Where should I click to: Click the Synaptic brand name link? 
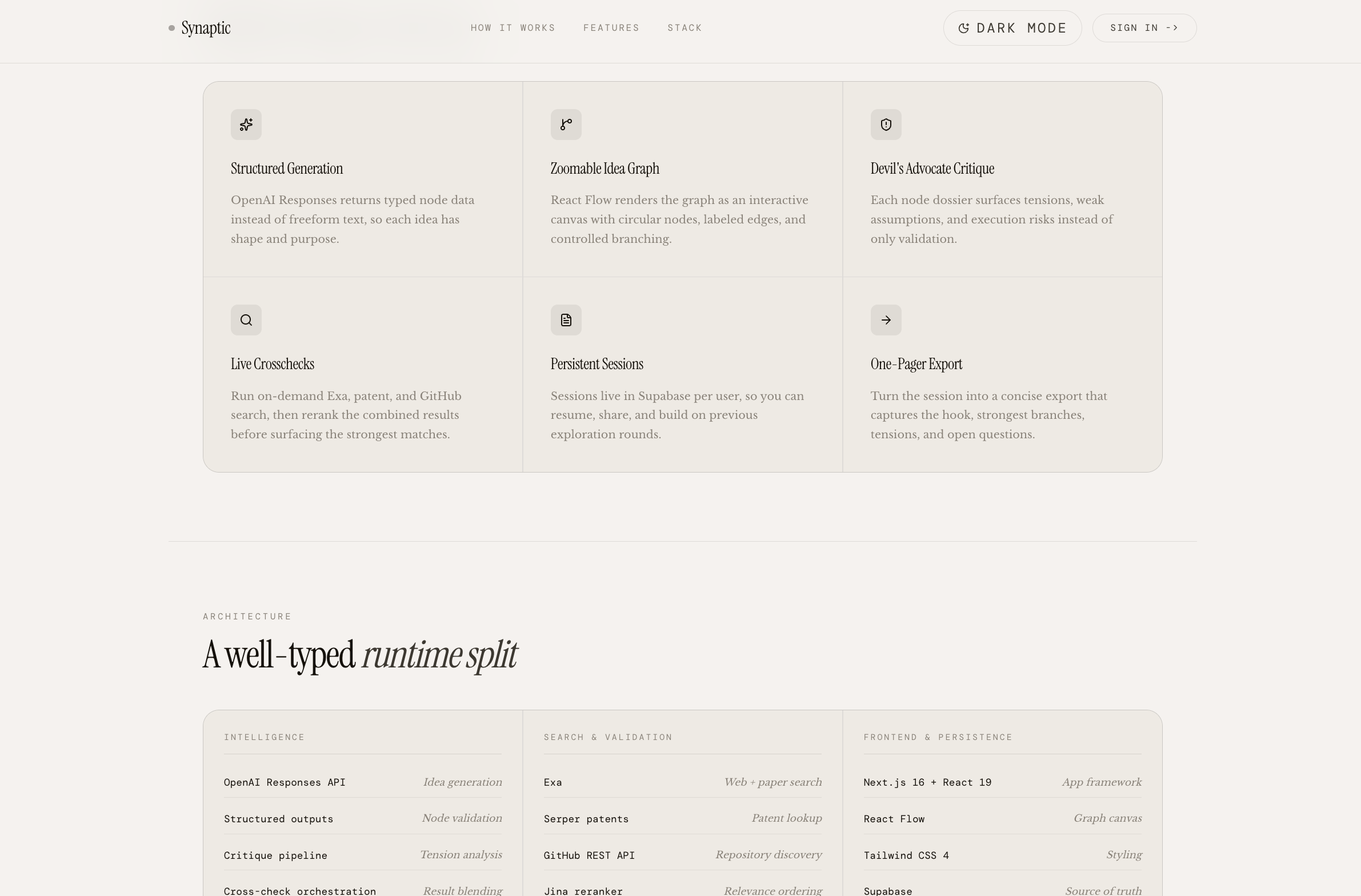click(206, 28)
